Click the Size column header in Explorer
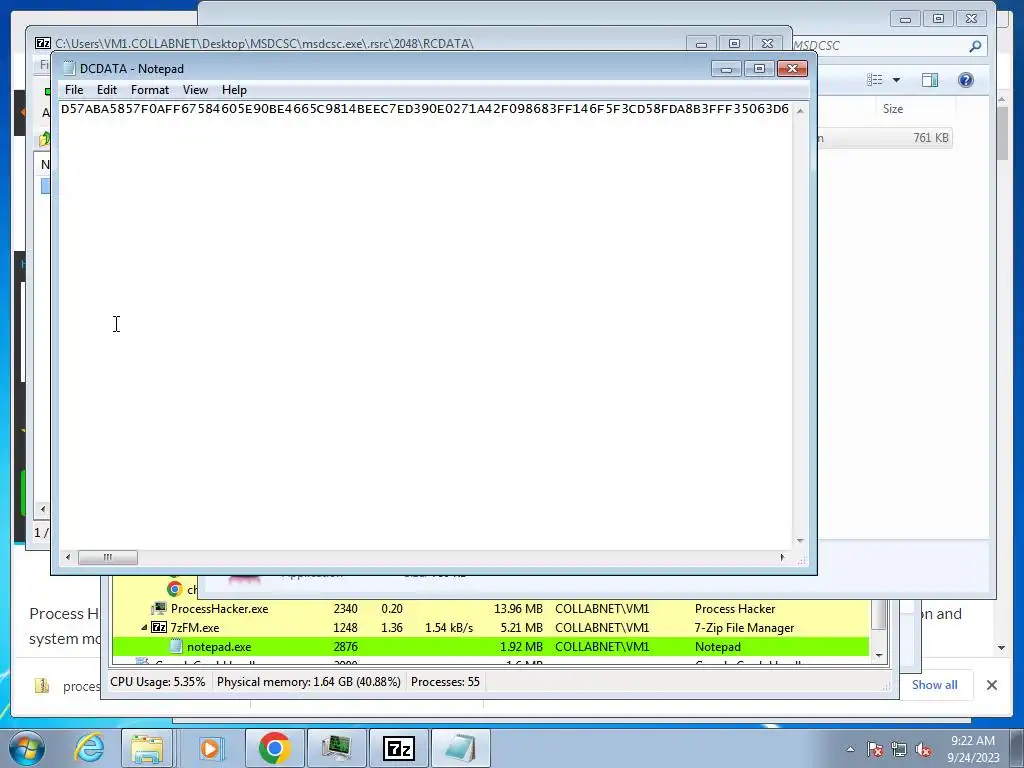Screen dimensions: 1024x768 pyautogui.click(x=893, y=109)
